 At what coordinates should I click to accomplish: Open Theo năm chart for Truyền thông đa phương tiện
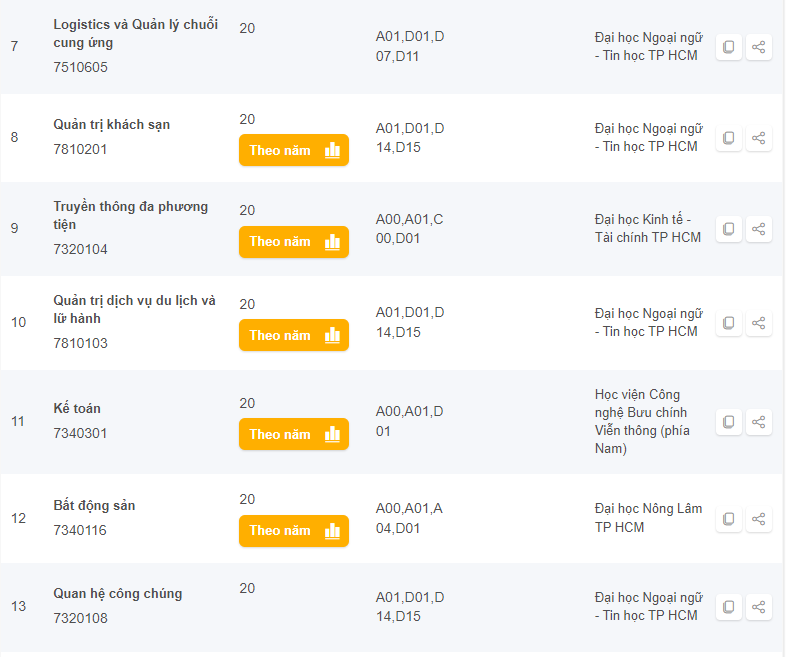point(294,242)
